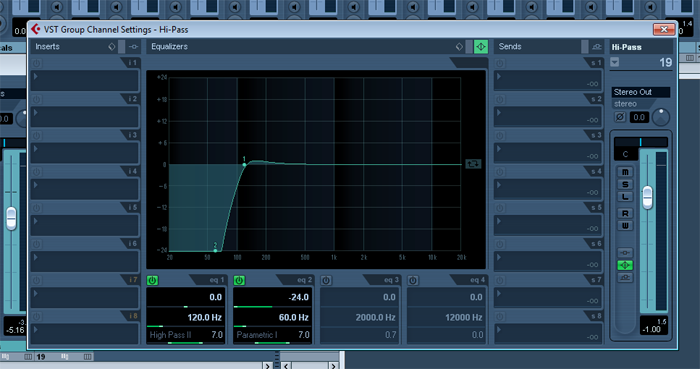Bypass equalizers from the Equalizers header

(x=469, y=46)
